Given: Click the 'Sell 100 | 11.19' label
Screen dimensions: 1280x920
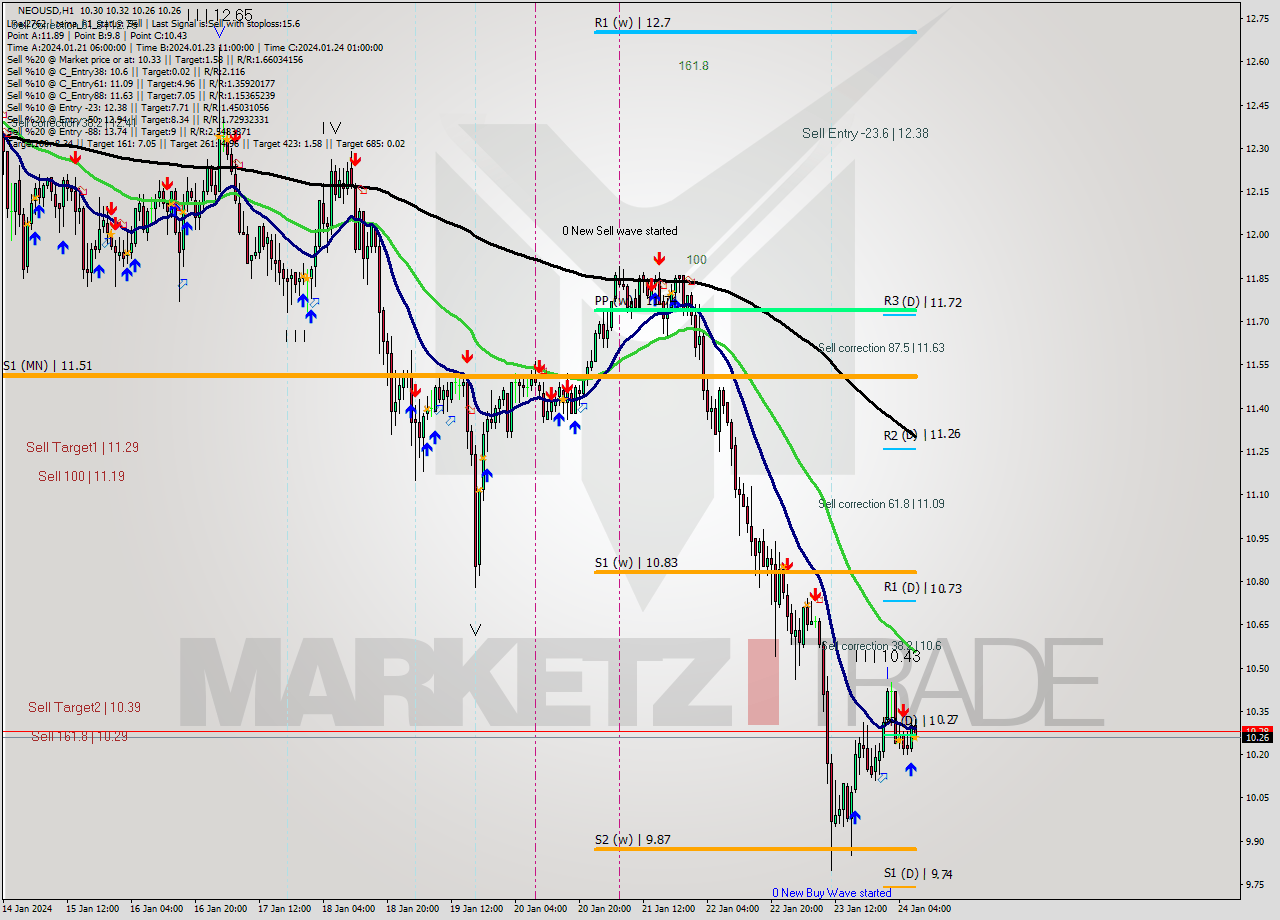Looking at the screenshot, I should tap(81, 477).
